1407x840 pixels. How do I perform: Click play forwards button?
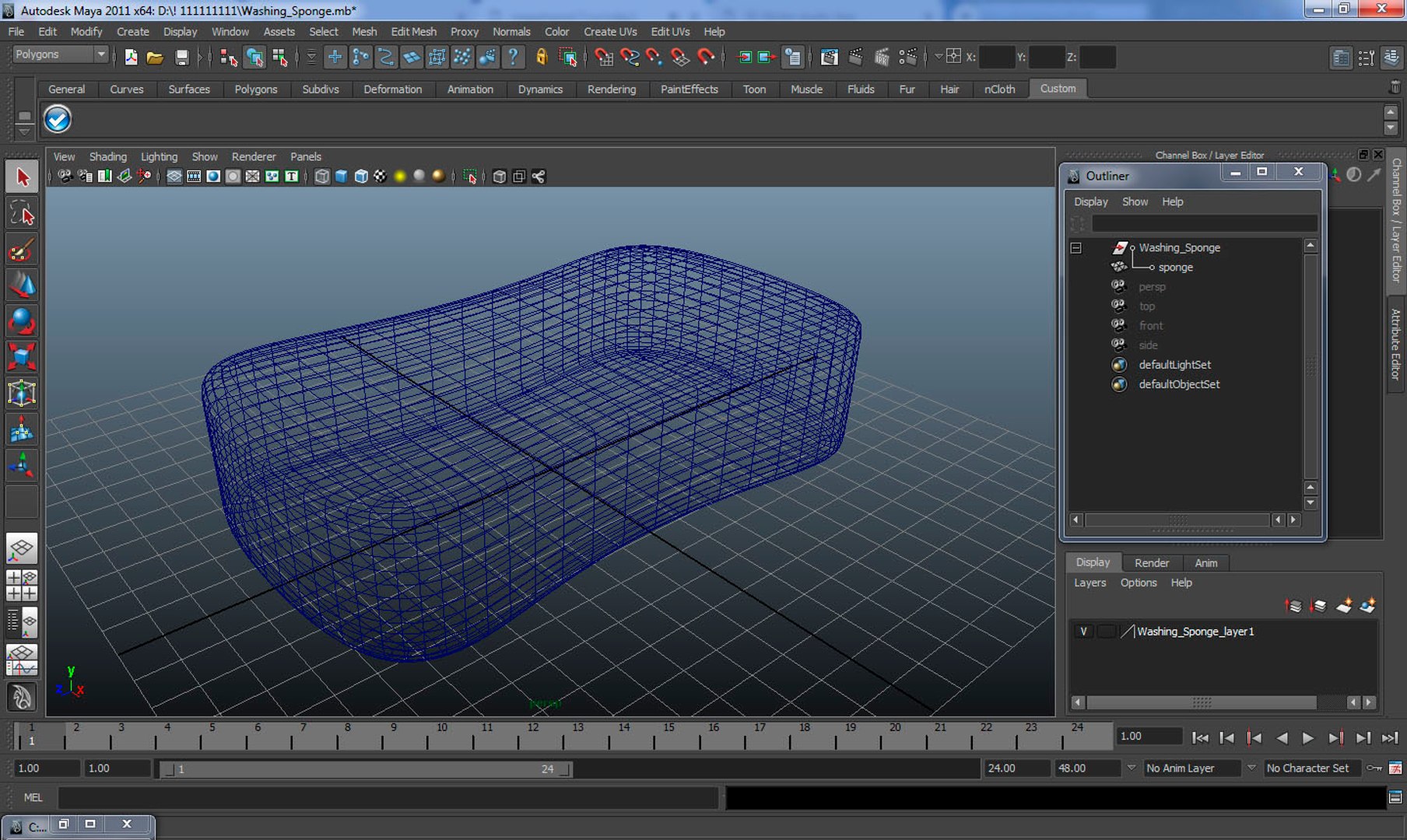pyautogui.click(x=1308, y=737)
